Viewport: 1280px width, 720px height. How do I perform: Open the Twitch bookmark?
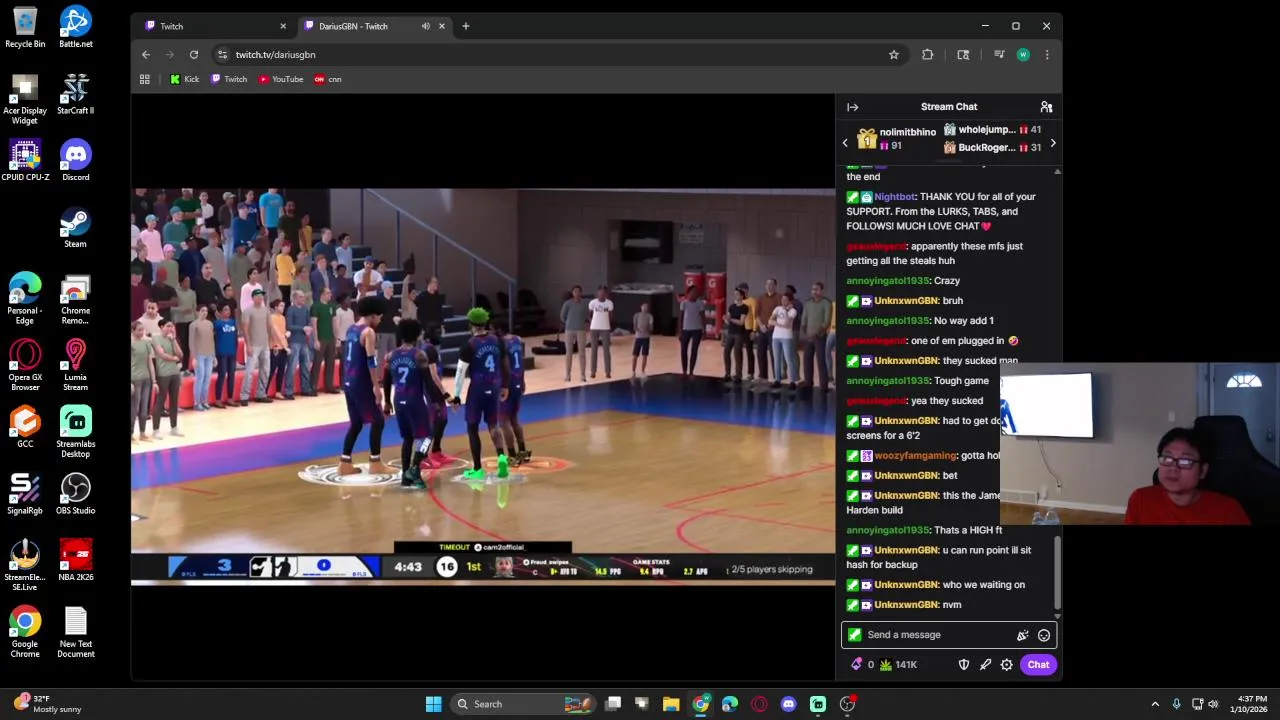click(x=229, y=79)
